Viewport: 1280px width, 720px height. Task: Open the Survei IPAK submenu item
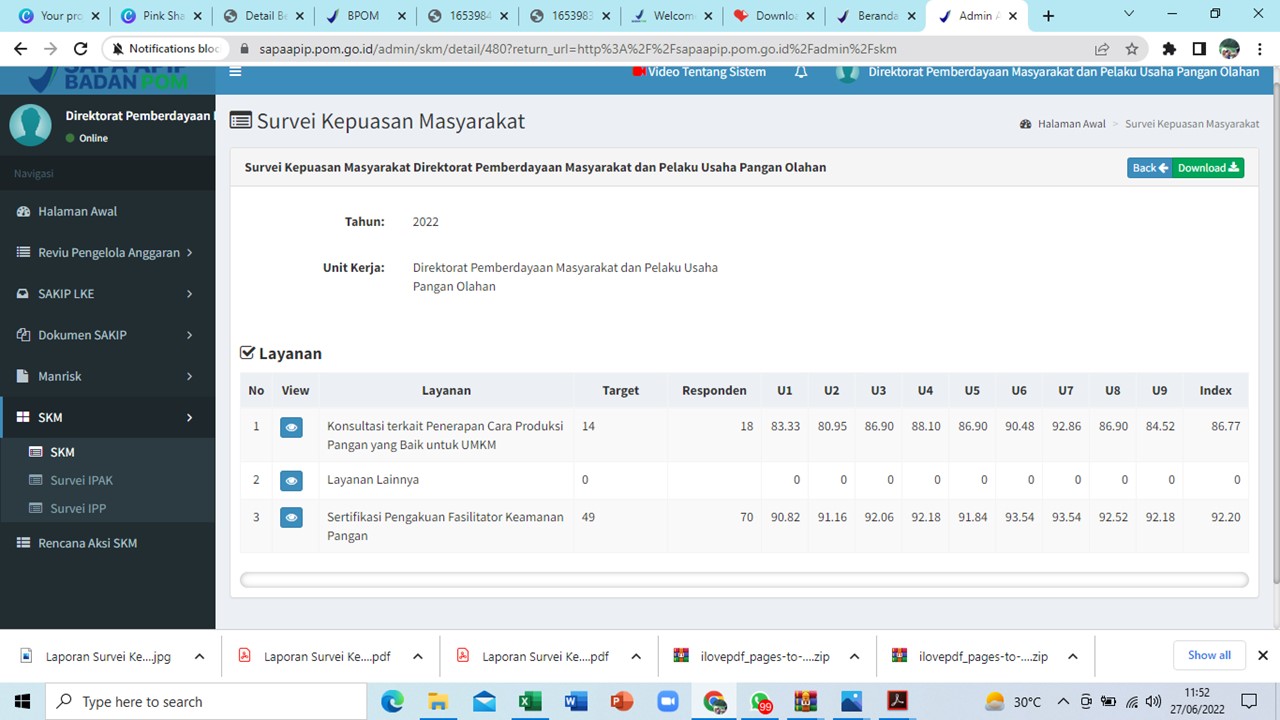(81, 480)
